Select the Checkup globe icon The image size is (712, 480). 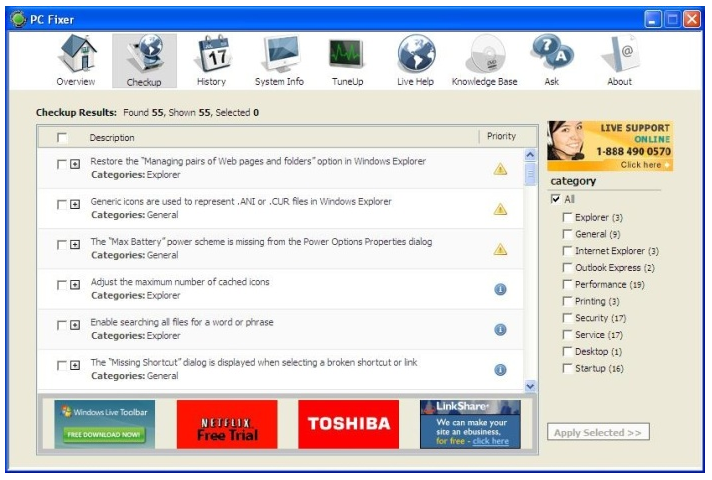tap(144, 54)
